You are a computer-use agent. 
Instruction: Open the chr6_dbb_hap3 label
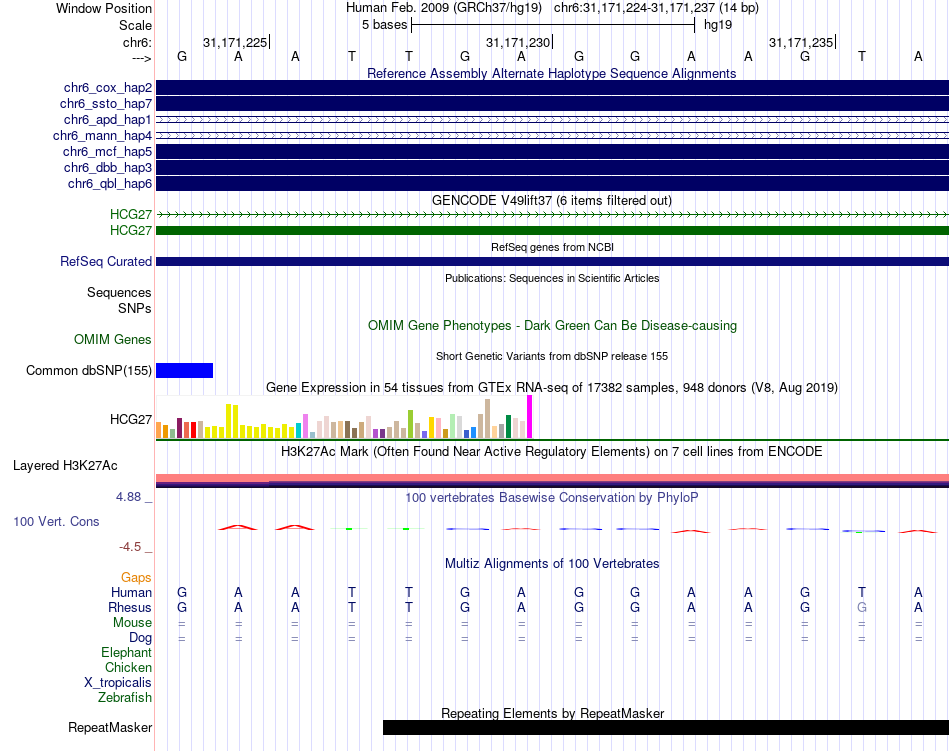(108, 167)
